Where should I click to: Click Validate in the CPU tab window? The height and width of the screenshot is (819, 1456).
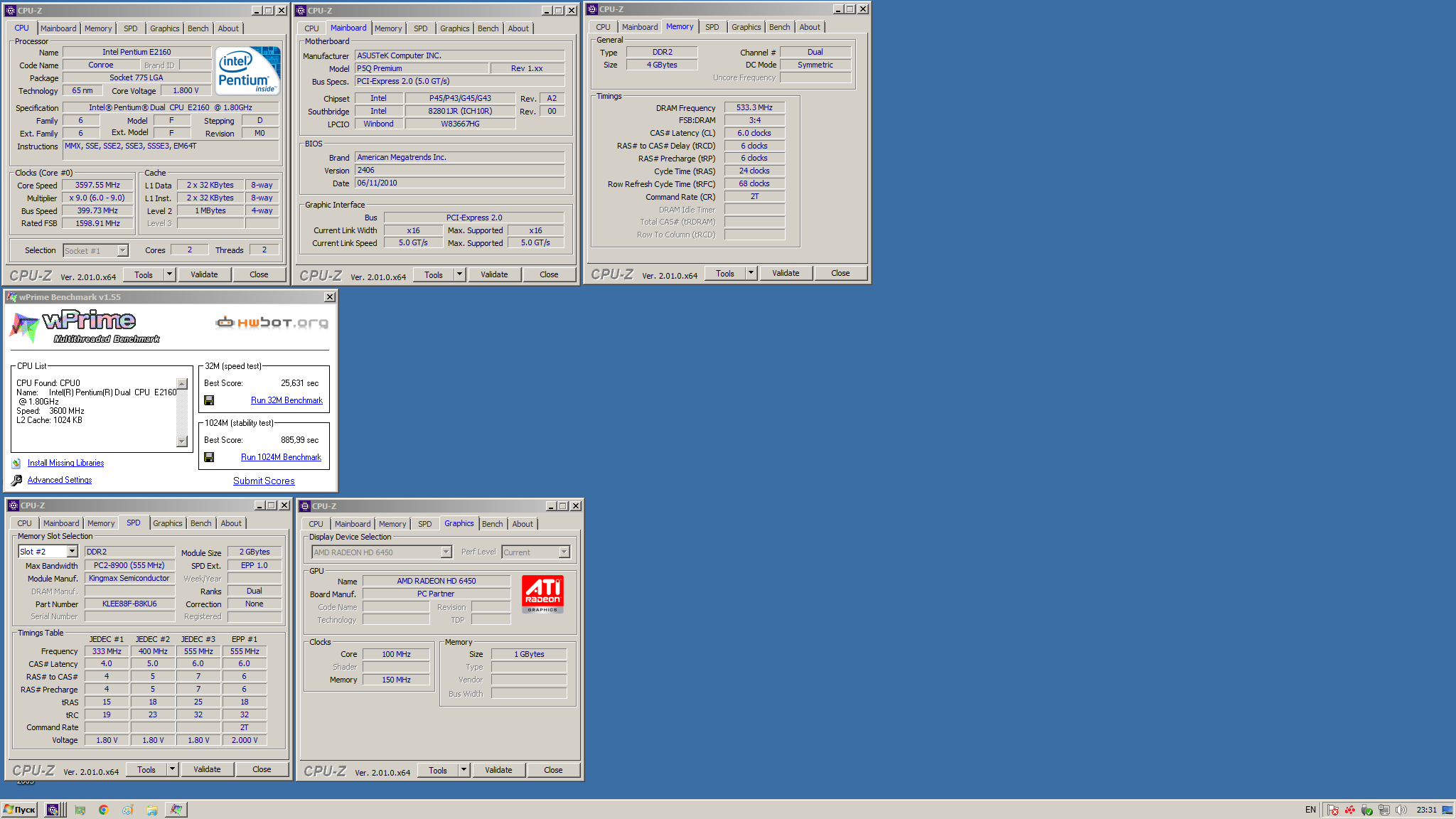click(204, 274)
